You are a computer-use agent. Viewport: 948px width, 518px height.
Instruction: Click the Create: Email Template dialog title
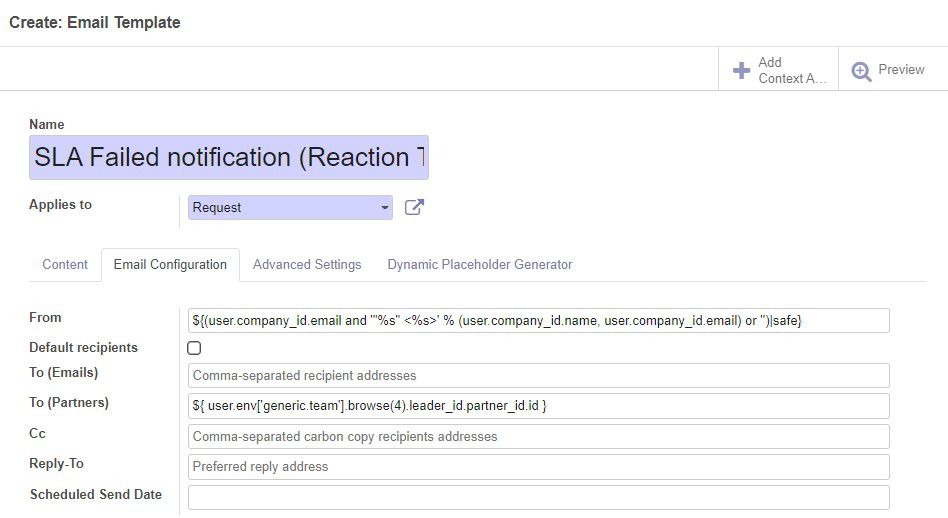pos(95,22)
